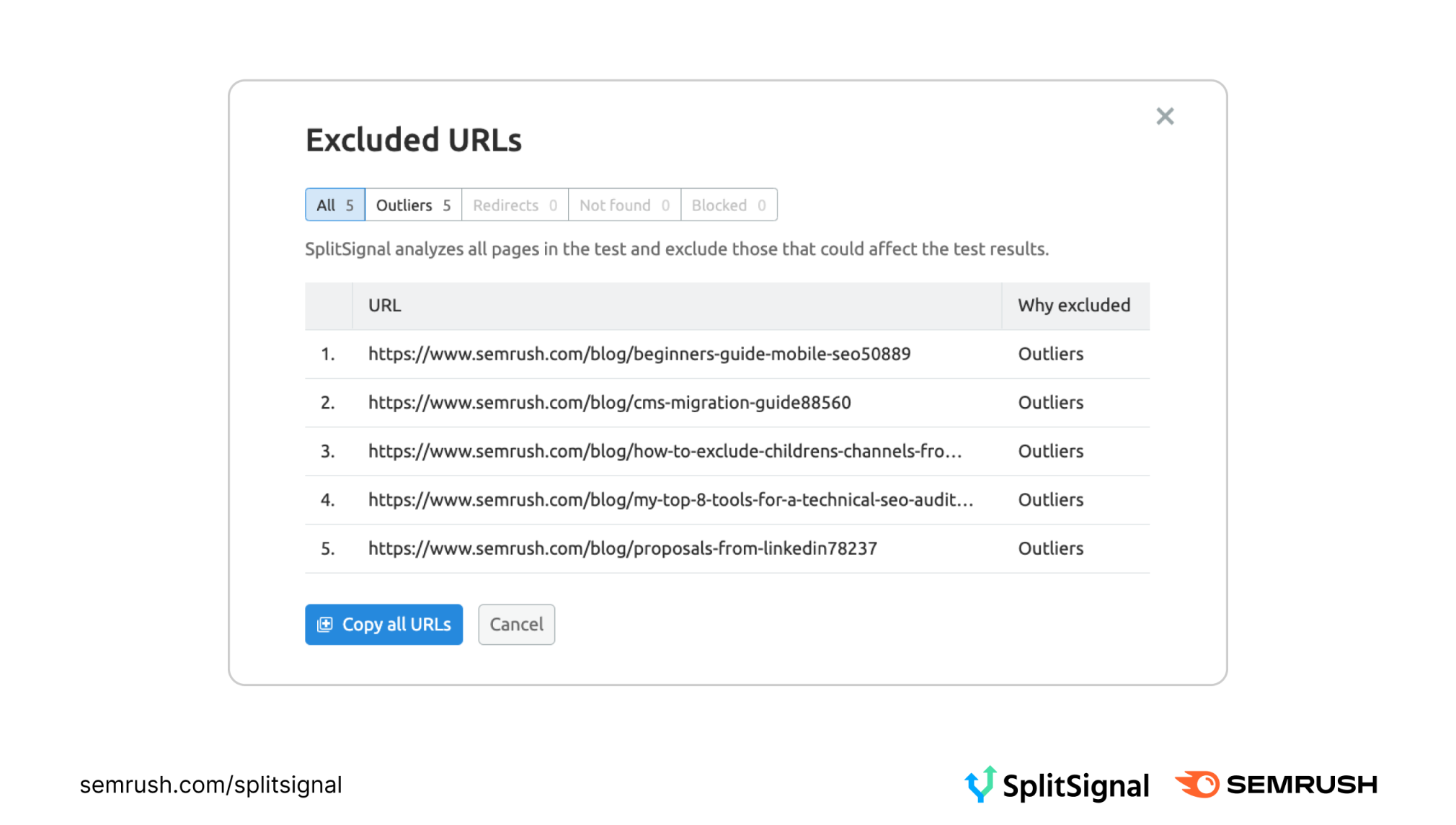Select the All 5 tab

pos(334,204)
